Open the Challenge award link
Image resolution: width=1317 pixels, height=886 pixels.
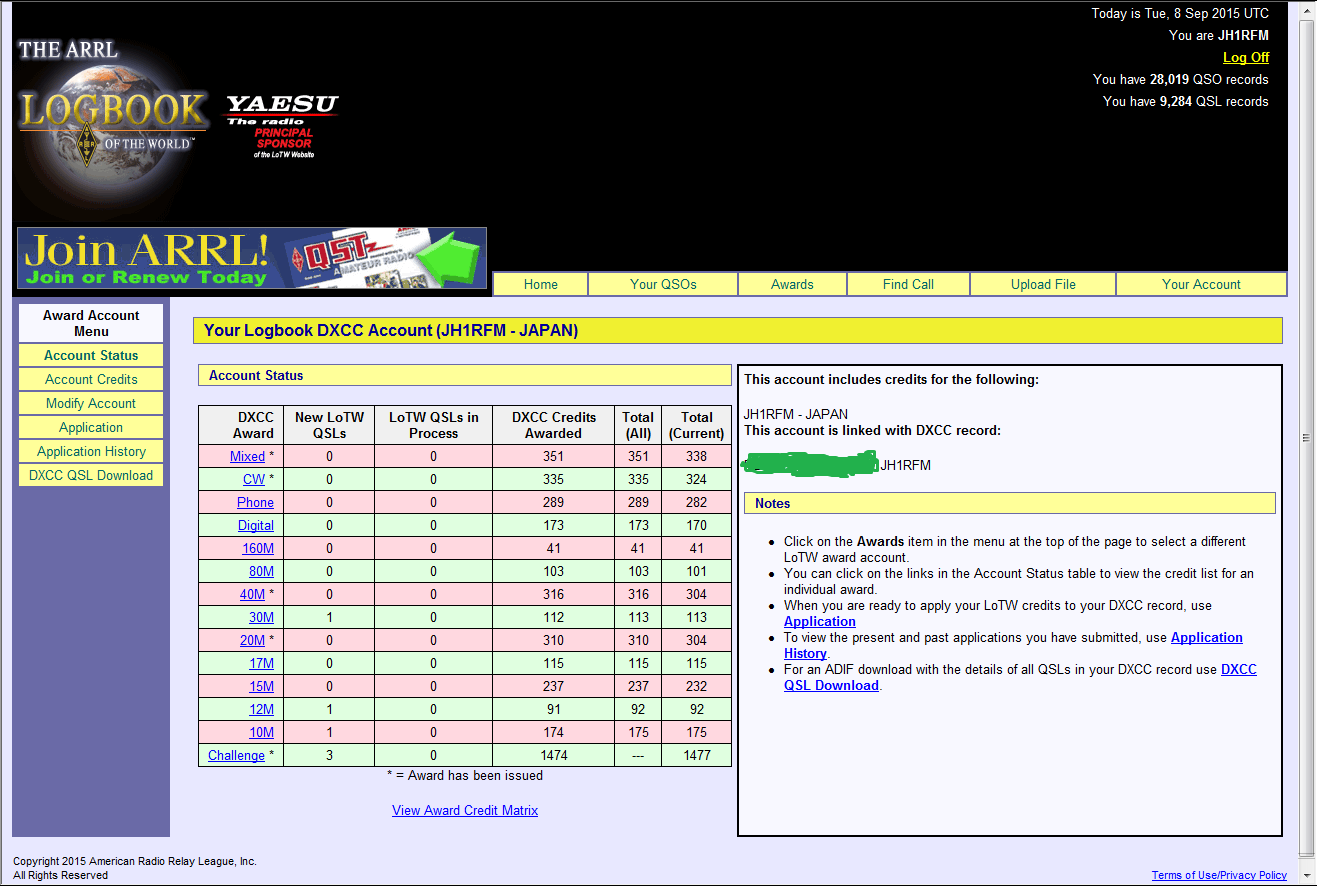coord(236,755)
